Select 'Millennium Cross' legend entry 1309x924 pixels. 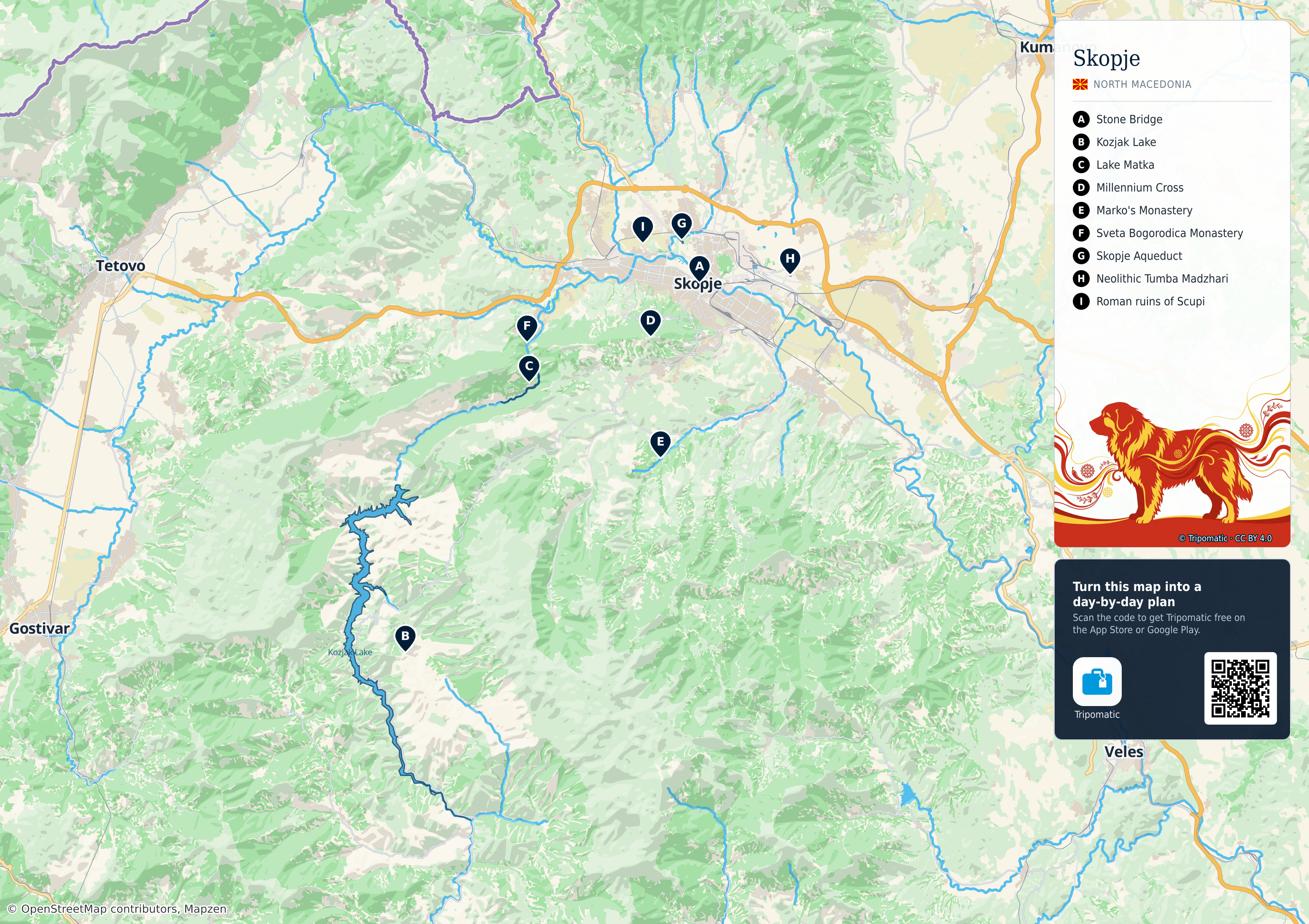(1139, 188)
